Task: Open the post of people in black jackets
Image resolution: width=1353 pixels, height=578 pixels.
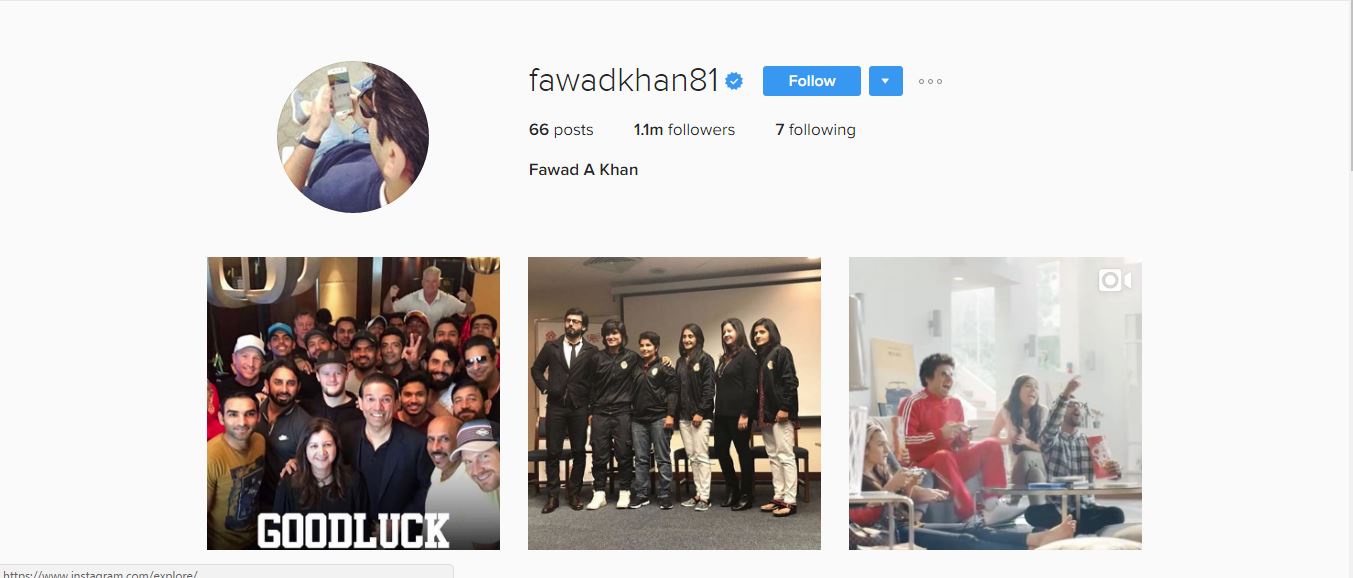Action: [674, 403]
